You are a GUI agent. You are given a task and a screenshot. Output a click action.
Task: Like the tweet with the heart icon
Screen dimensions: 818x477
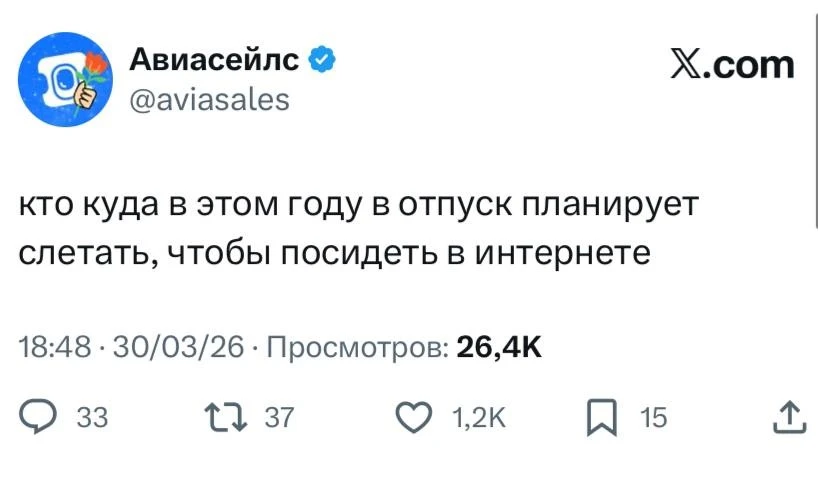click(x=412, y=417)
